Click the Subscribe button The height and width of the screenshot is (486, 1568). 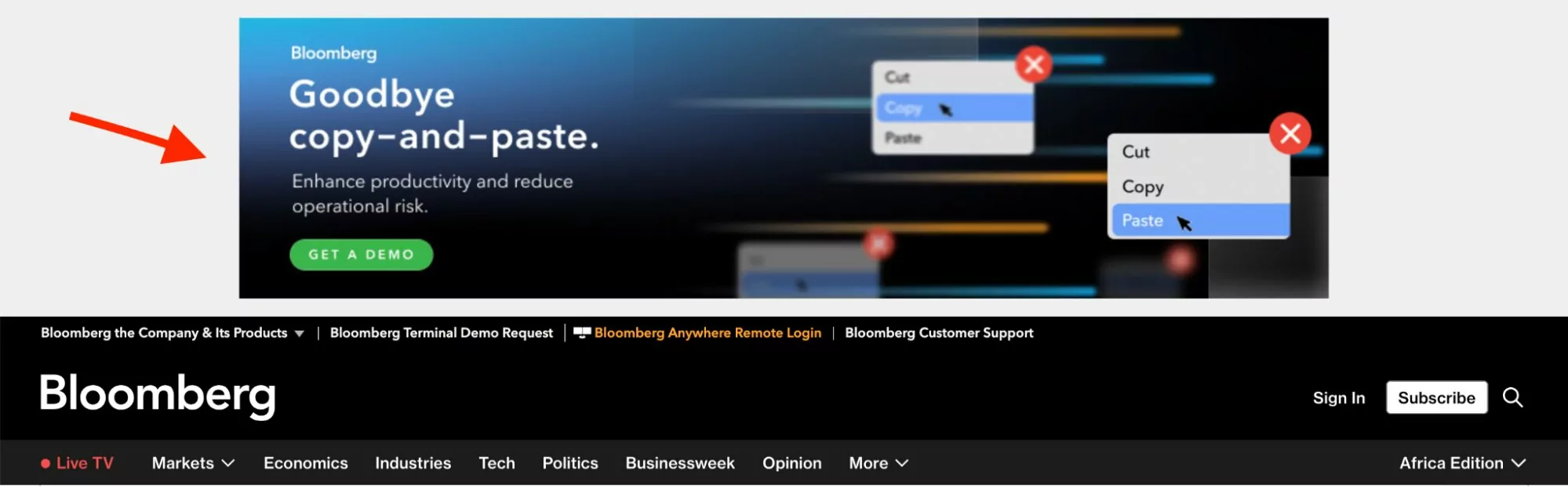tap(1436, 397)
